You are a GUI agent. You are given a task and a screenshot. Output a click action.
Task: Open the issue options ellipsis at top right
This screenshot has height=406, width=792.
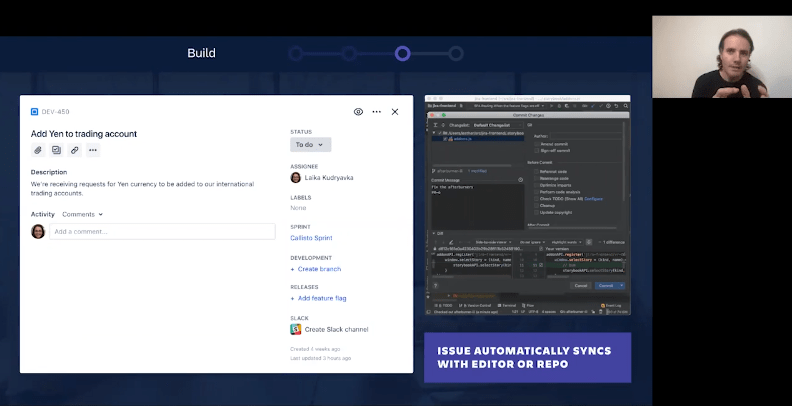377,112
